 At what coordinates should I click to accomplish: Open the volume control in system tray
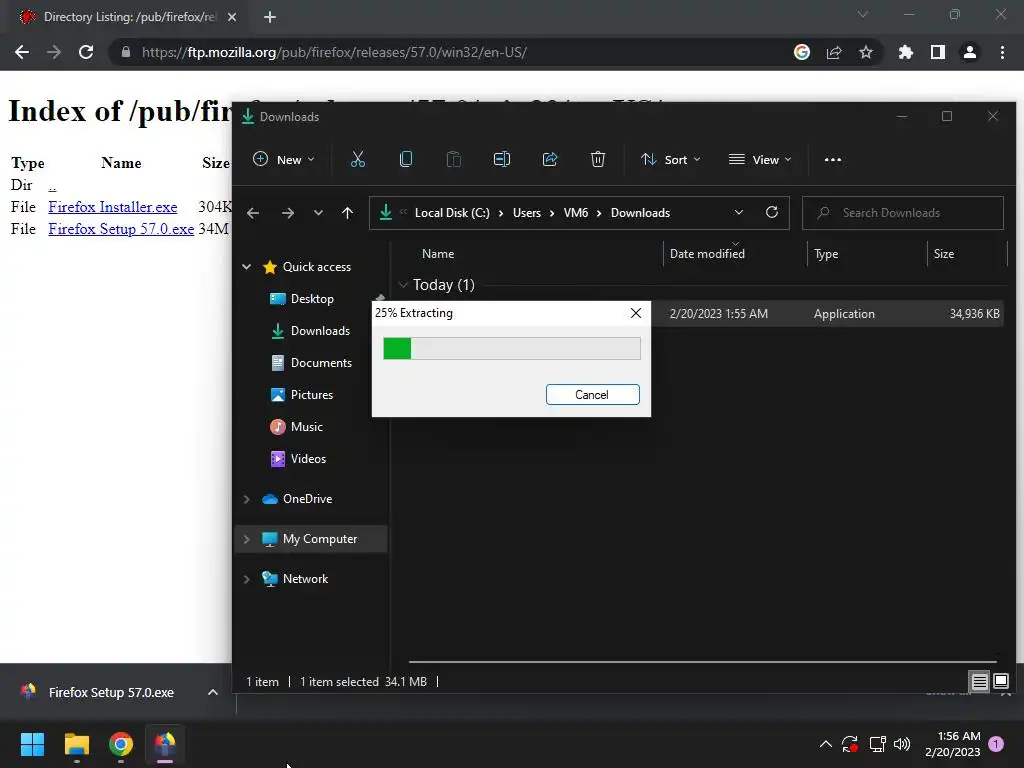pos(902,744)
